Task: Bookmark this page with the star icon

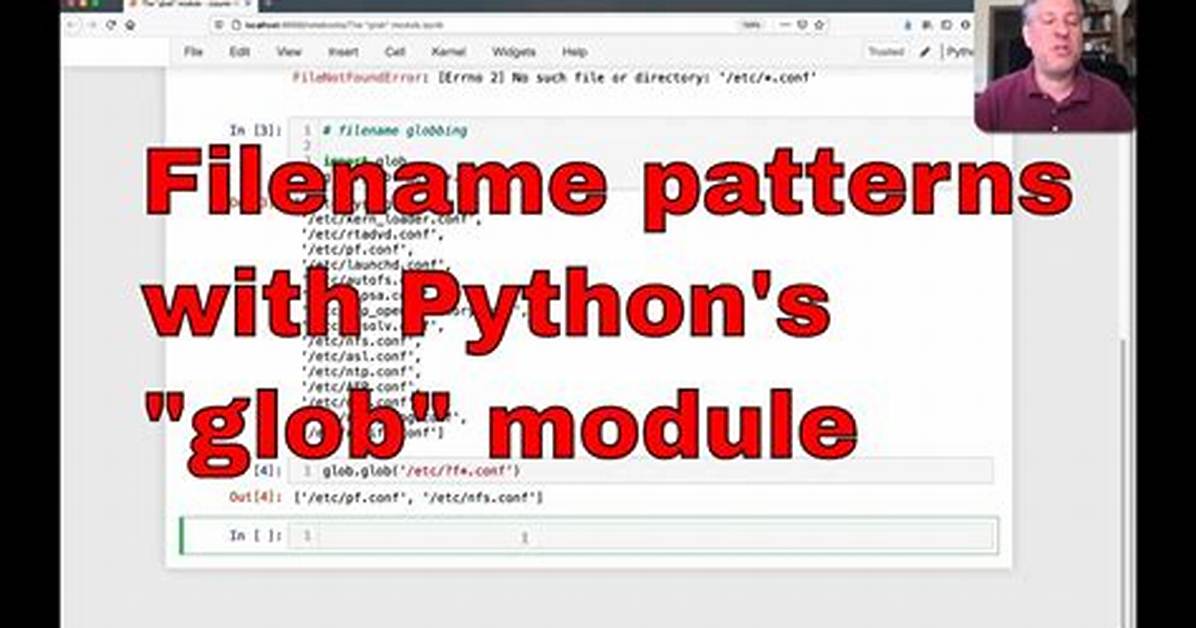Action: coord(819,24)
